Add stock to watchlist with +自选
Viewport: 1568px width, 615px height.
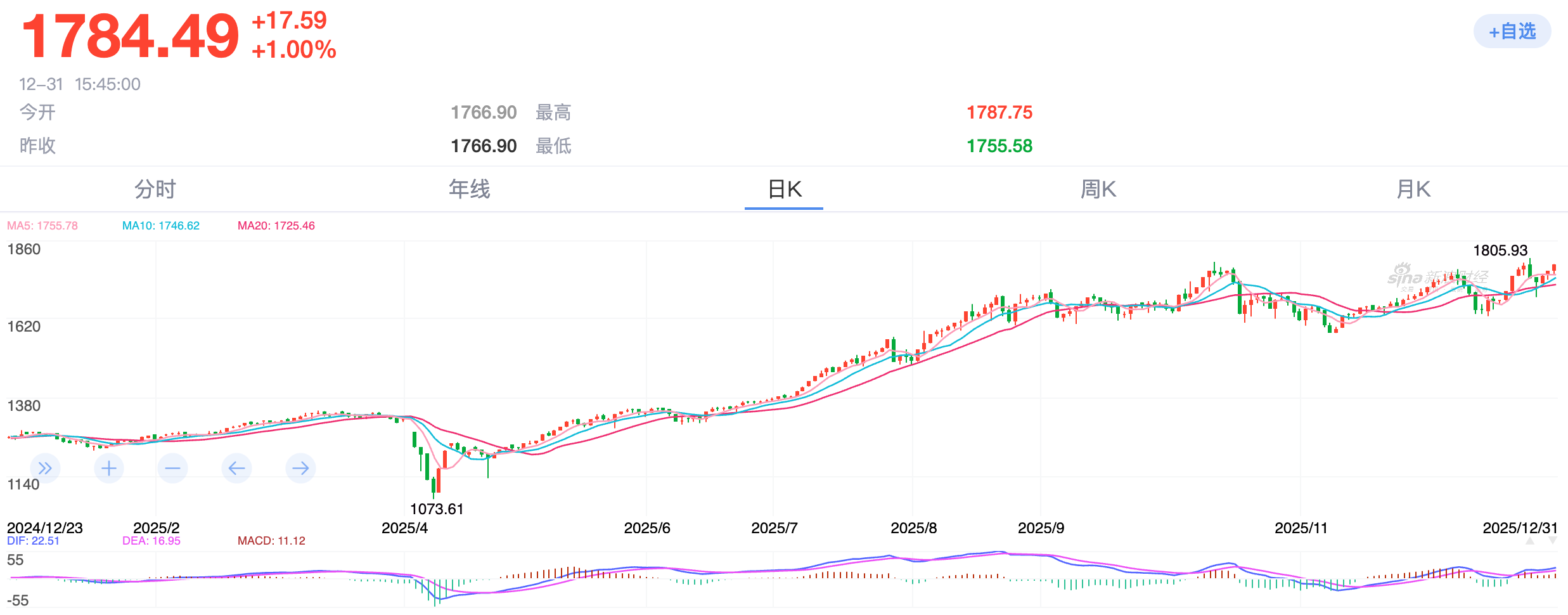click(1512, 32)
